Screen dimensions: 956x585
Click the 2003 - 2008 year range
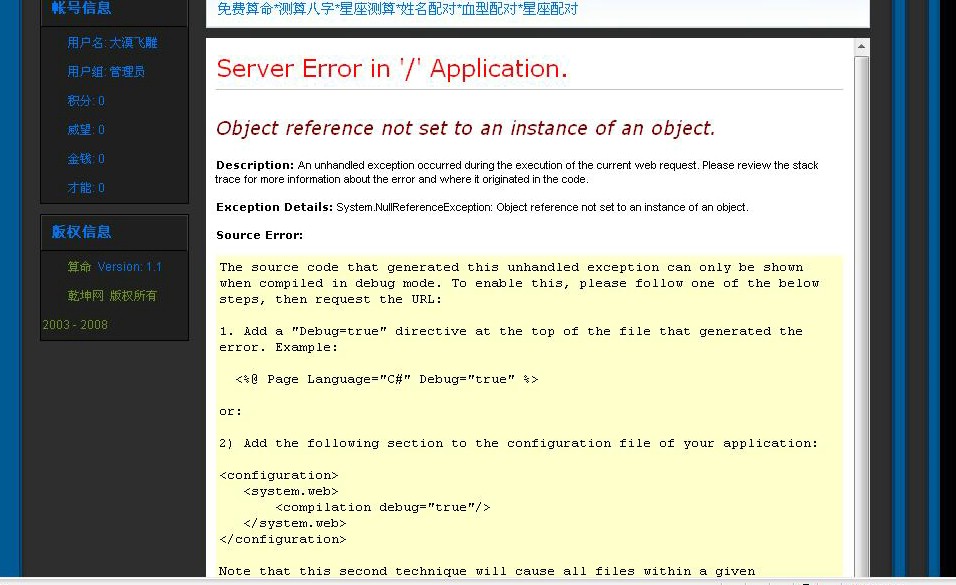(75, 325)
